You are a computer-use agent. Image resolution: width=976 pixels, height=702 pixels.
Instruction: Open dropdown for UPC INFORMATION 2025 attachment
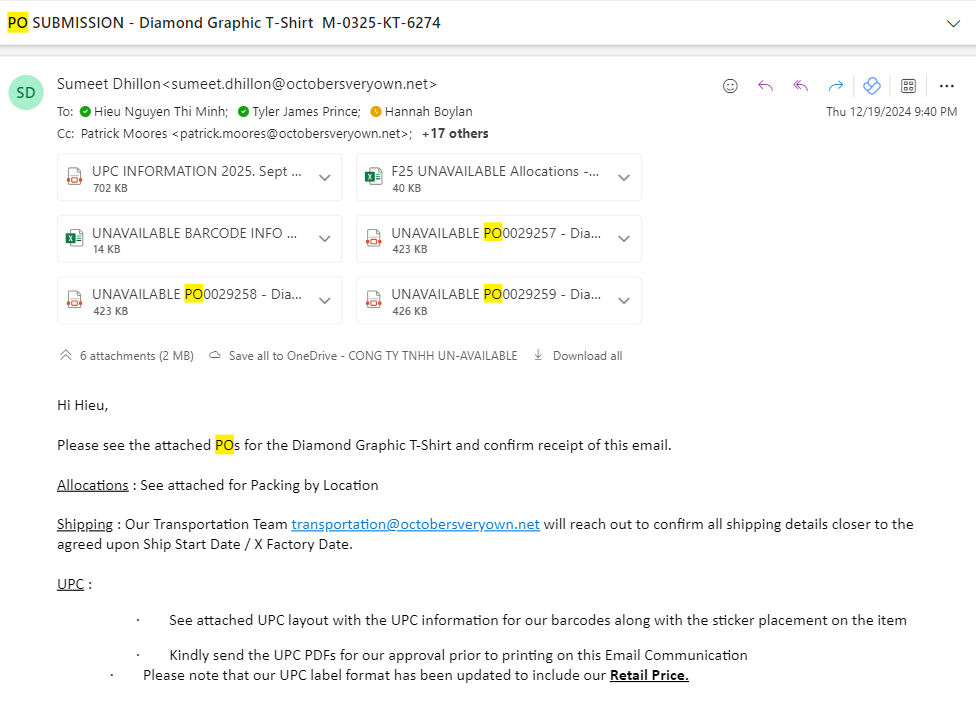pyautogui.click(x=324, y=178)
